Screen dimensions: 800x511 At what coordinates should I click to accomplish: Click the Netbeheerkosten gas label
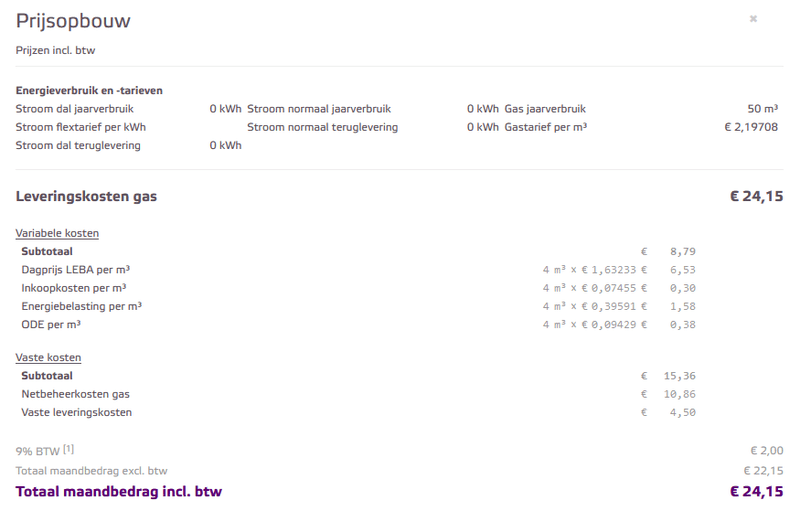click(76, 394)
